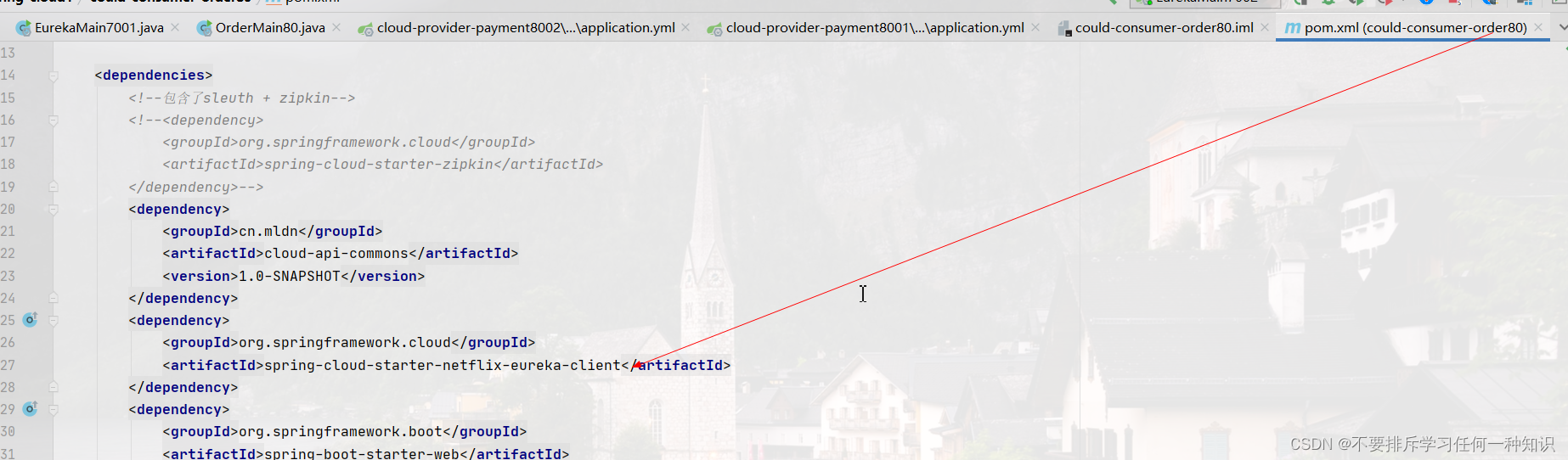This screenshot has height=460, width=1568.
Task: Click the commented spring-cloud-starter-zipkin artifactId line
Action: [x=383, y=164]
